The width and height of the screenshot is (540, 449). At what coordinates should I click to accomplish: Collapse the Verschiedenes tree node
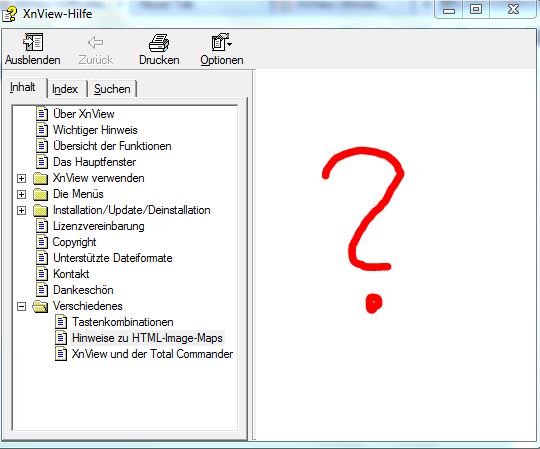[21, 306]
